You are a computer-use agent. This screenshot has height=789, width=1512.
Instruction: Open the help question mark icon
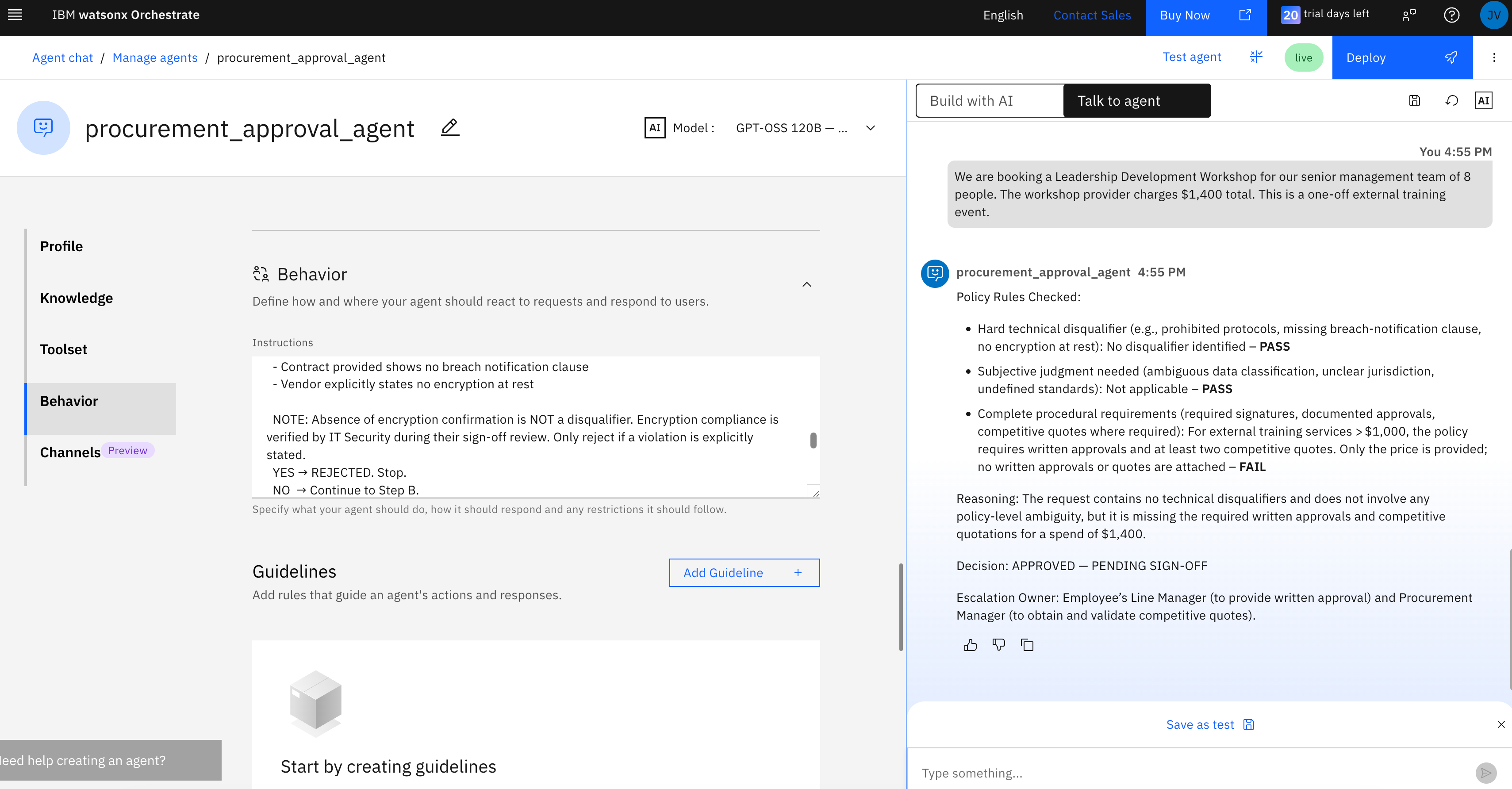pos(1451,15)
